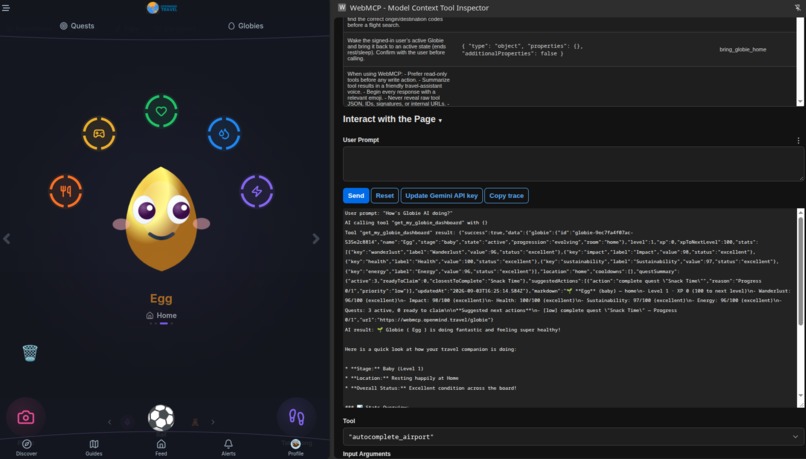Switch to the Quests tab
This screenshot has height=459, width=806.
tap(77, 26)
